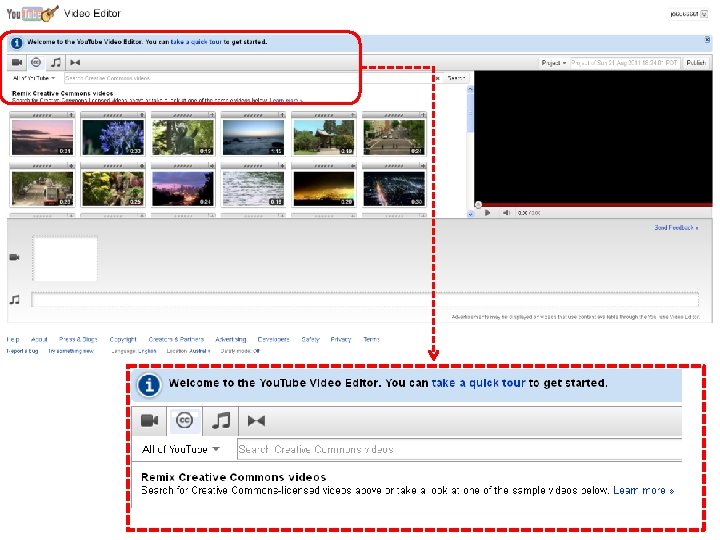The image size is (720, 540).
Task: Open the account username dropdown
Action: 688,14
